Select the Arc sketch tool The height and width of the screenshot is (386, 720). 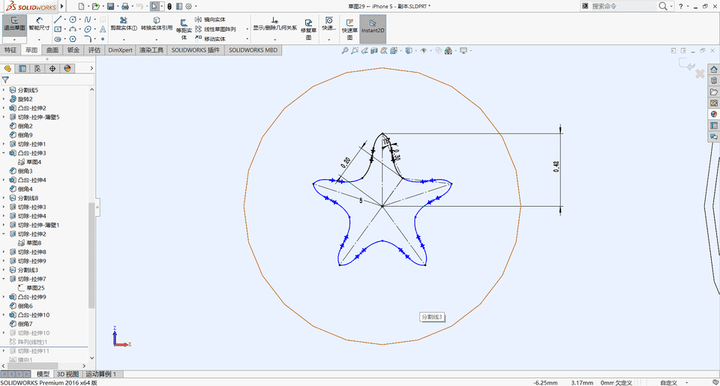[73, 29]
